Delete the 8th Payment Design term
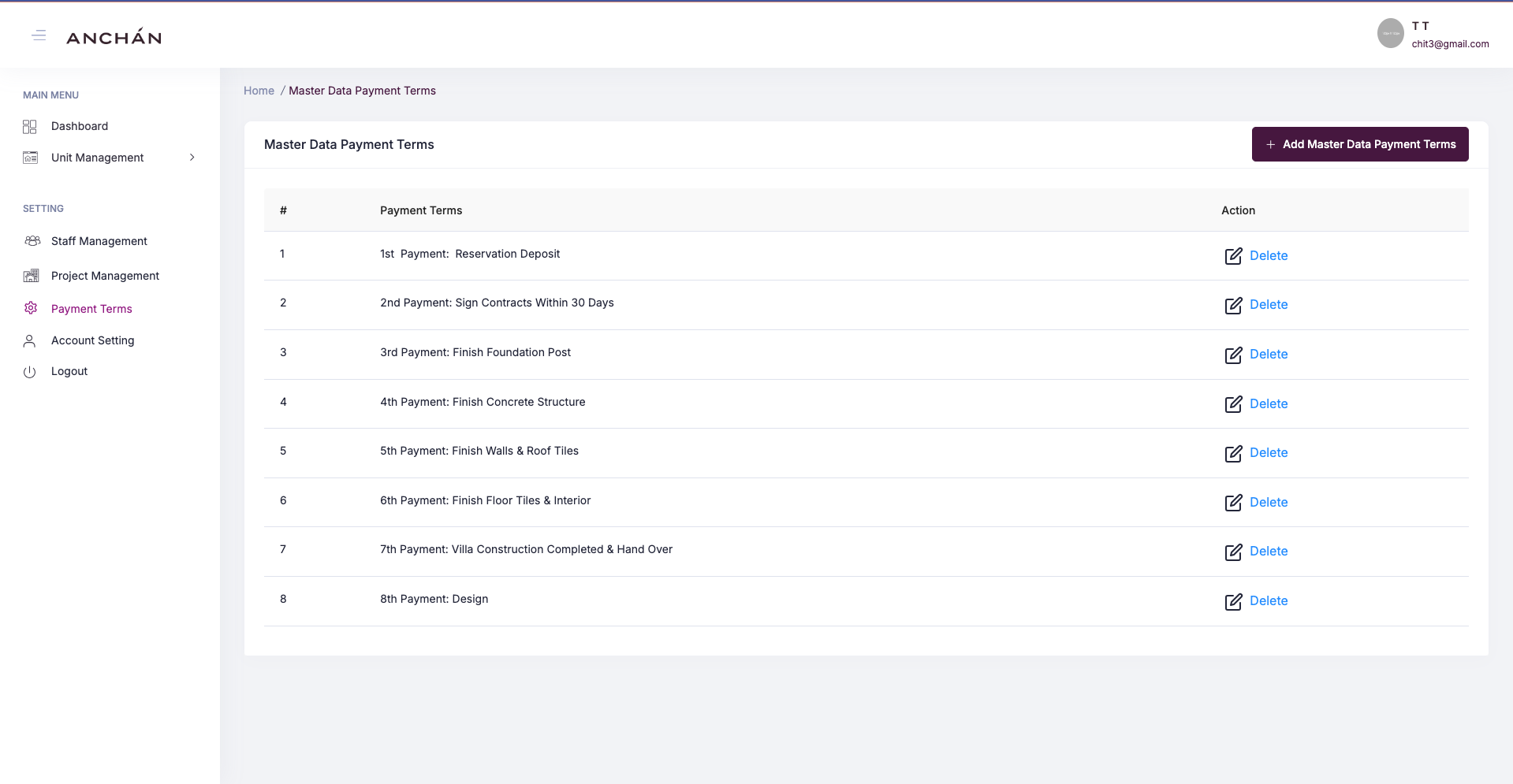 pyautogui.click(x=1269, y=600)
